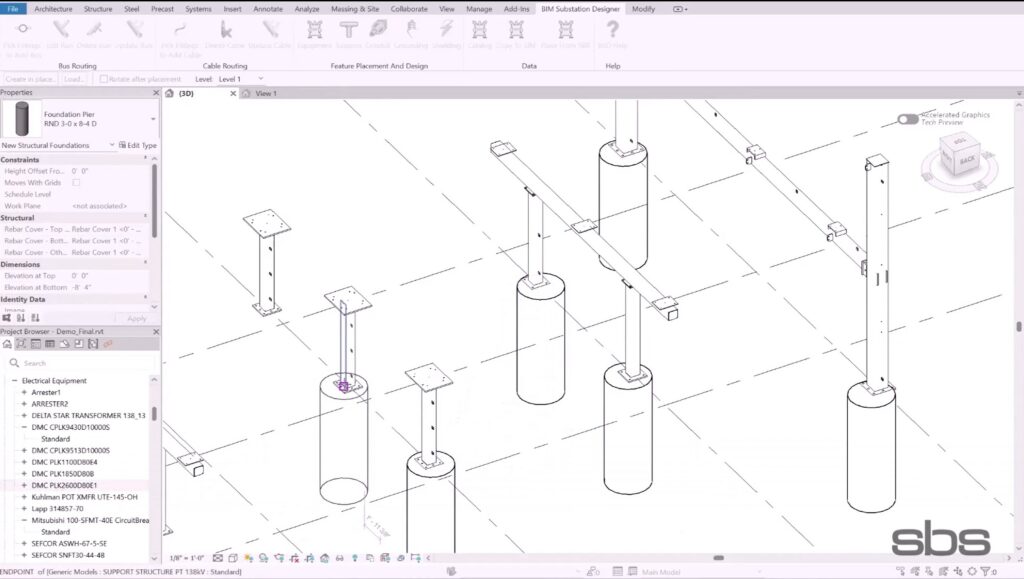Image resolution: width=1024 pixels, height=579 pixels.
Task: Switch to the View 1 tab
Action: pos(266,94)
